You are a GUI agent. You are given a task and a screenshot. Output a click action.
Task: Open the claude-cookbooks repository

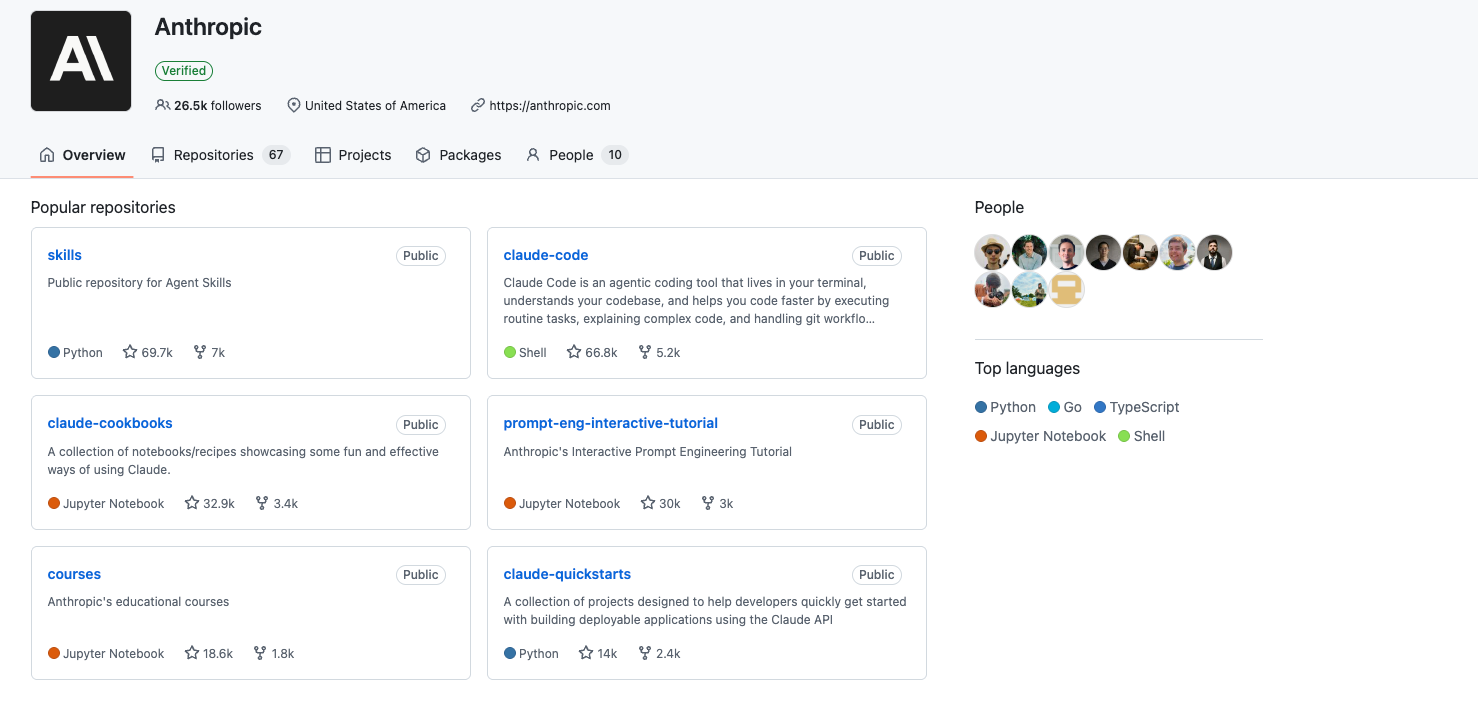110,423
